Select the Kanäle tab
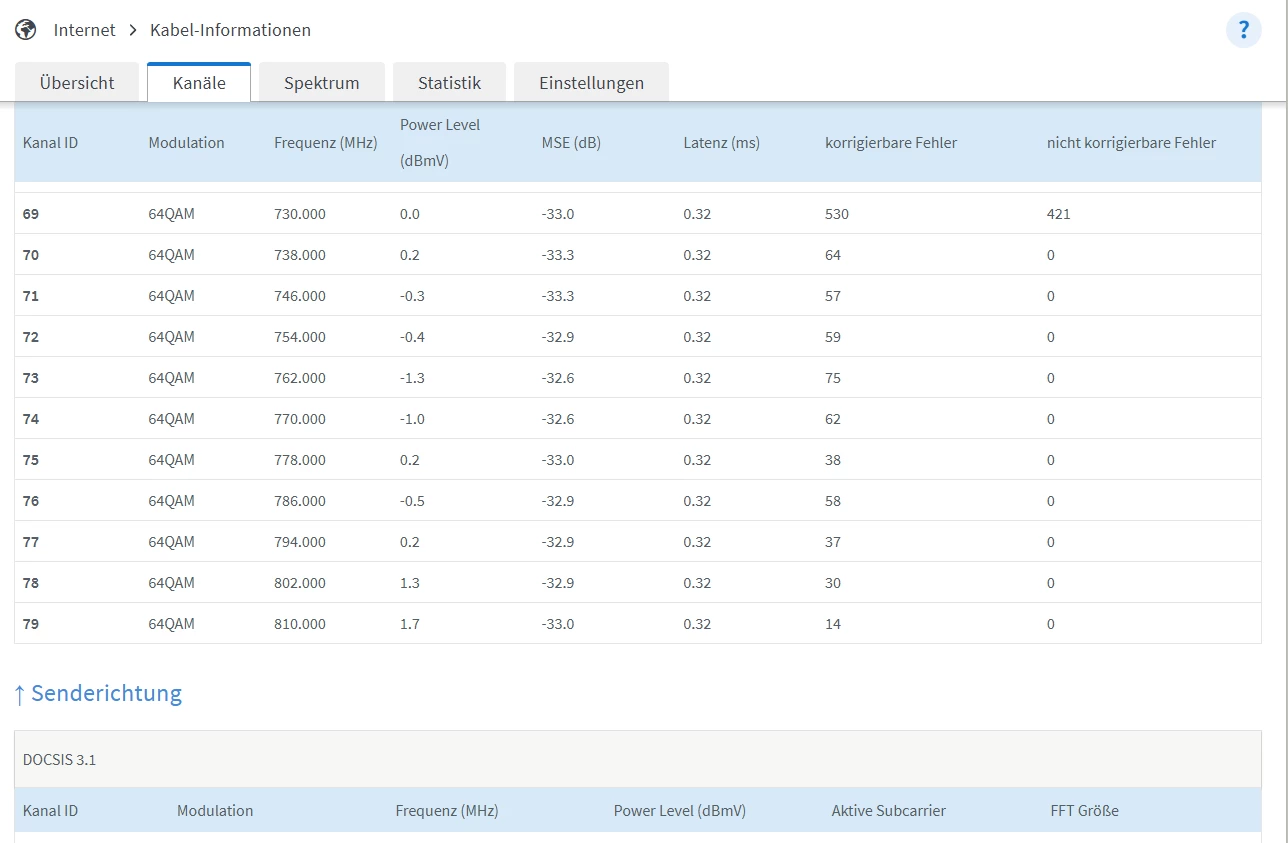This screenshot has width=1288, height=843. [x=199, y=83]
